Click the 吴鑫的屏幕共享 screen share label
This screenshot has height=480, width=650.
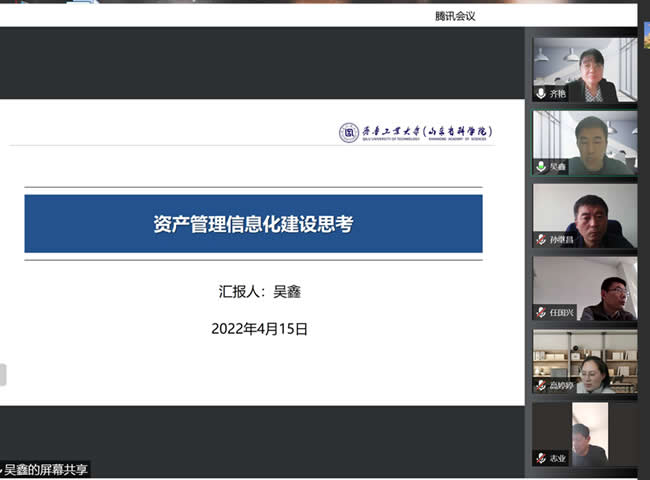[47, 469]
